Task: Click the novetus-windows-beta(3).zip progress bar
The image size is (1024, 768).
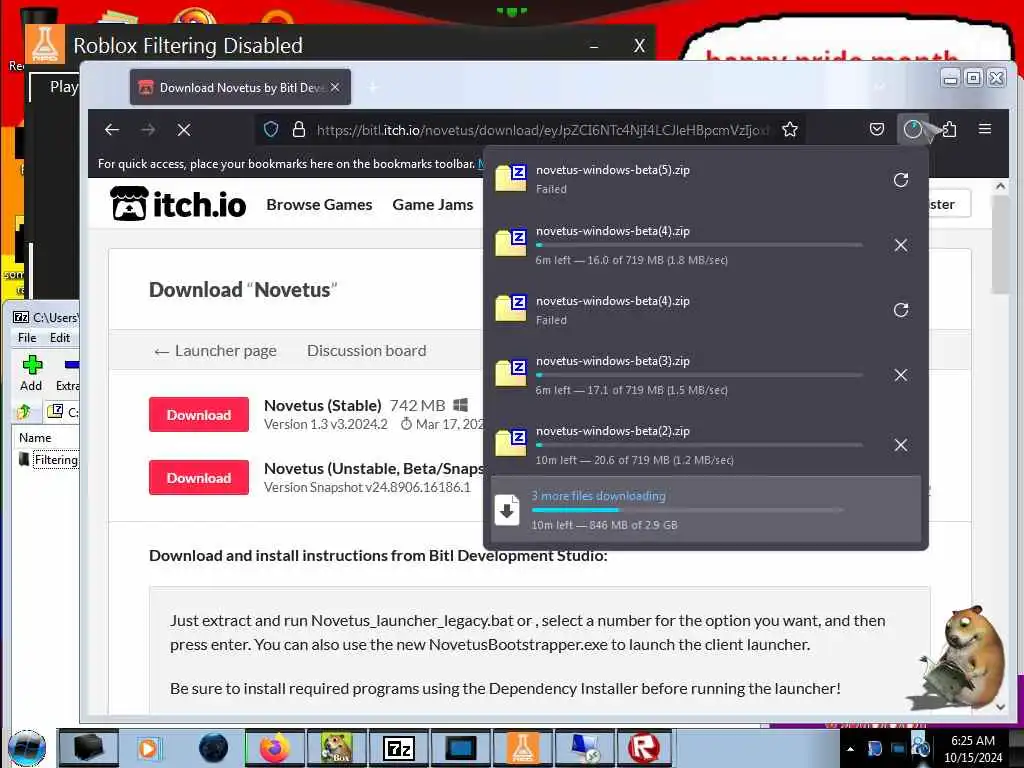Action: point(699,375)
